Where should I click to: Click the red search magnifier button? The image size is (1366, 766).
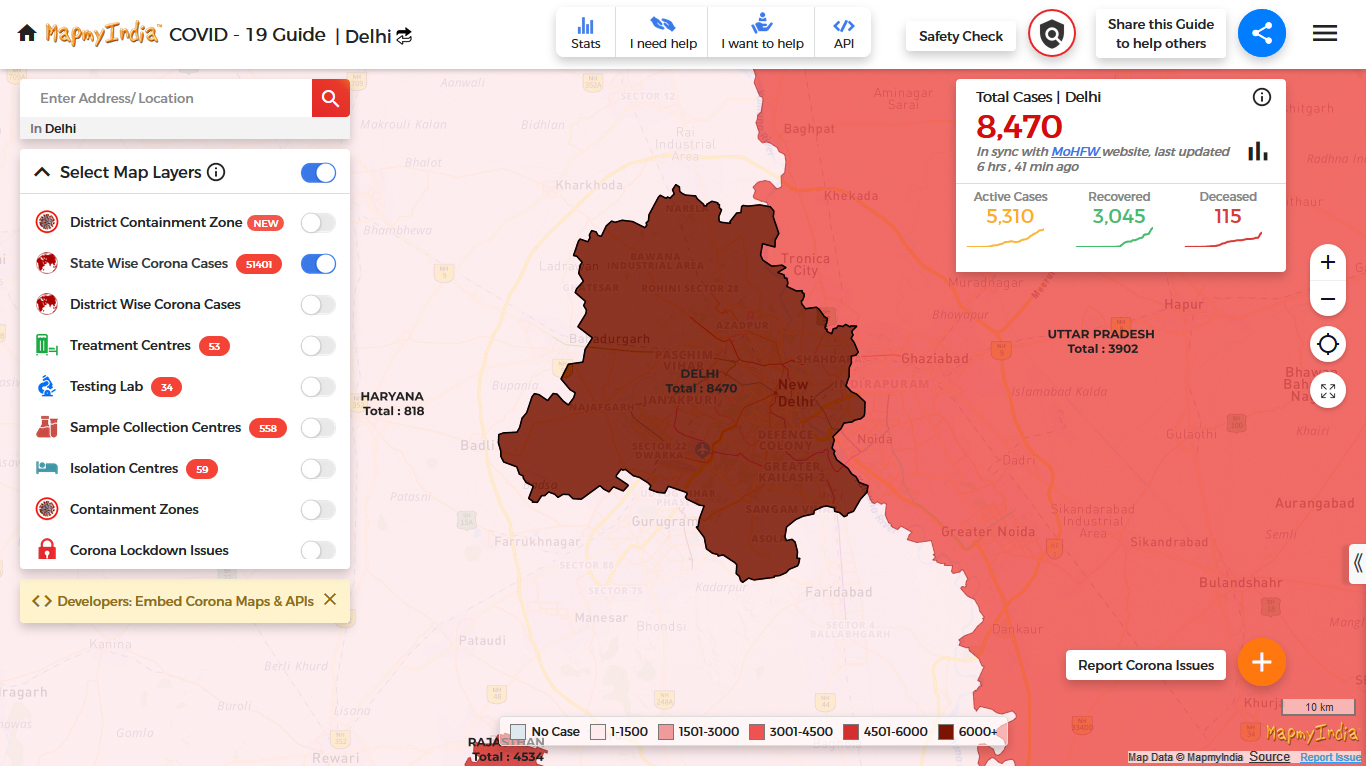pyautogui.click(x=330, y=98)
